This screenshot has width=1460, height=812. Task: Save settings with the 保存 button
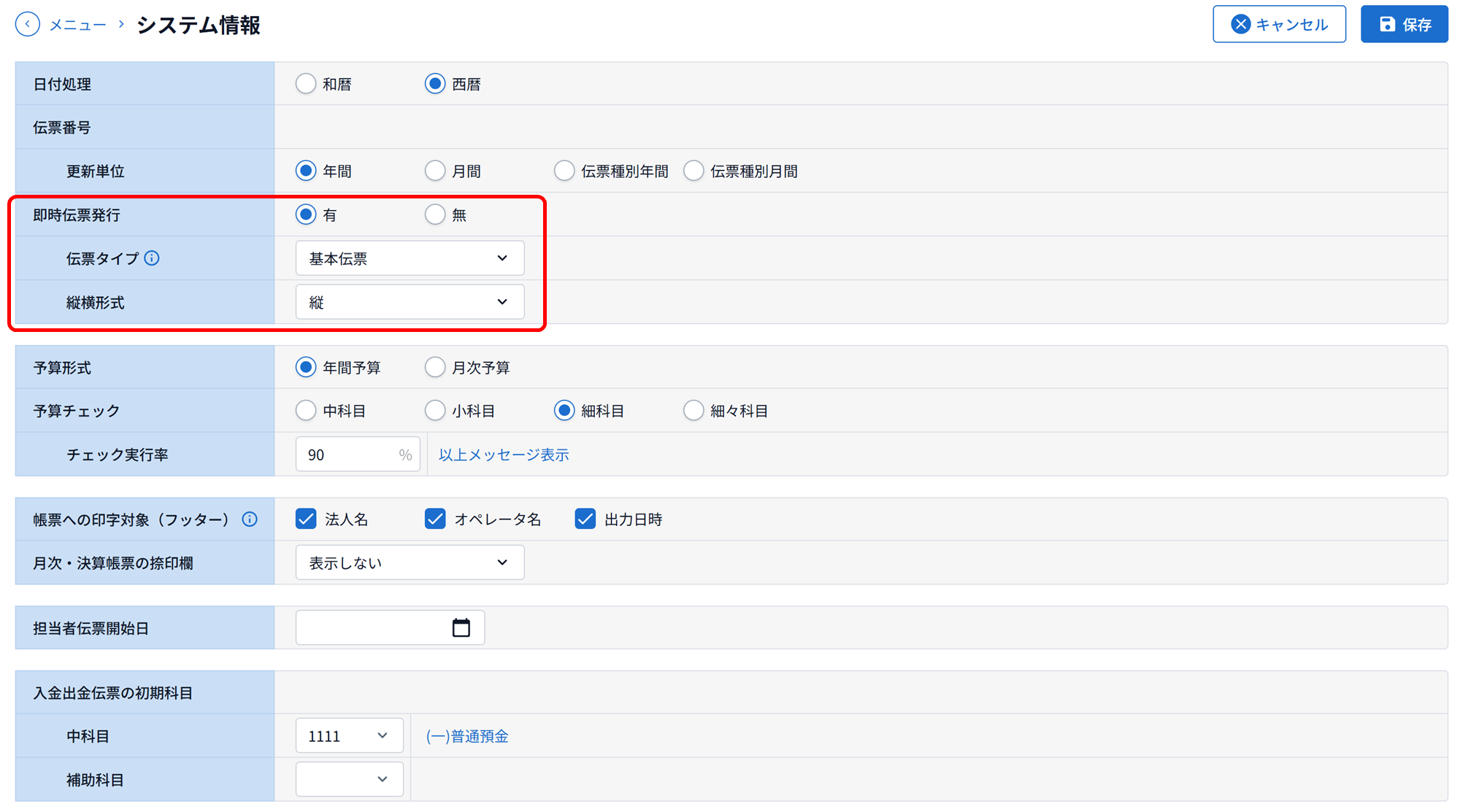click(1404, 24)
